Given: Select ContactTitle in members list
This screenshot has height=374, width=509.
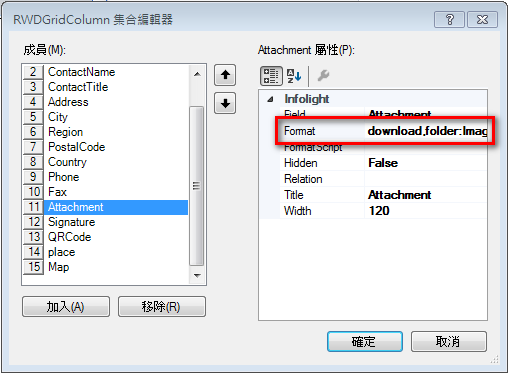Looking at the screenshot, I should coord(105,87).
